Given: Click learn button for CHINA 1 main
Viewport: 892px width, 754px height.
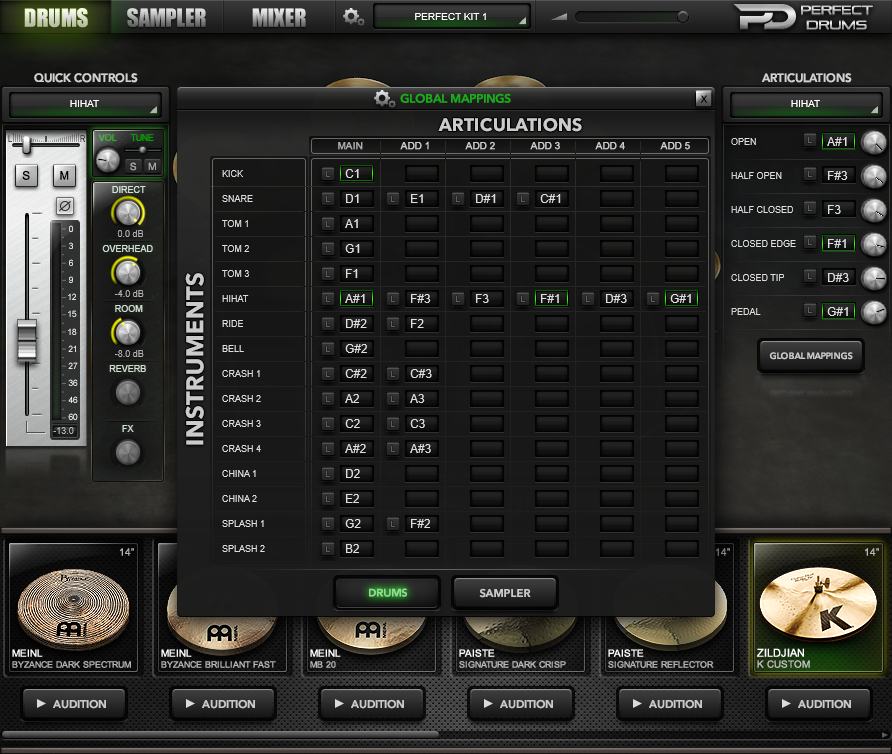Looking at the screenshot, I should click(328, 473).
